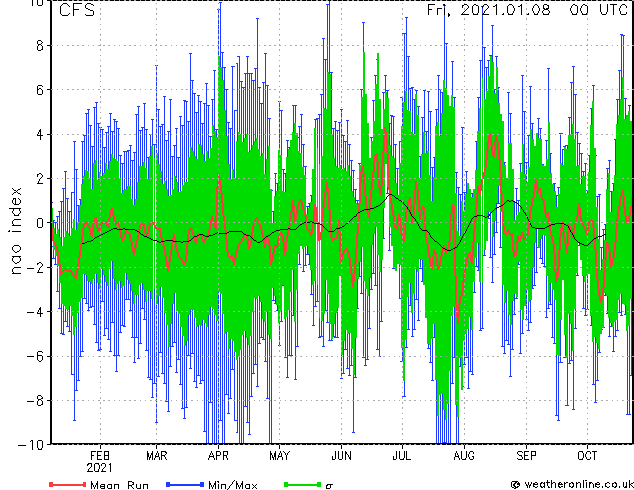This screenshot has height=490, width=634.
Task: Click the y-axis value 0
Action: coord(40,223)
